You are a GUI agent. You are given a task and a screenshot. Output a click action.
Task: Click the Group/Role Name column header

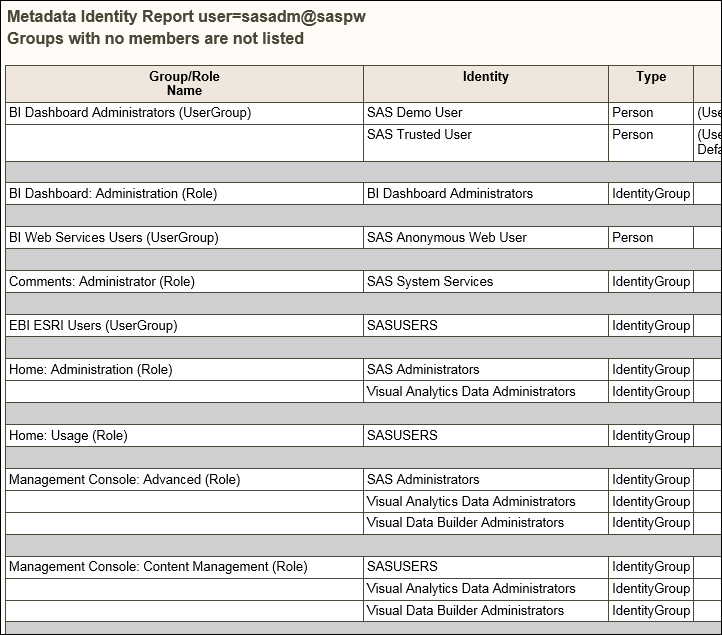point(184,83)
